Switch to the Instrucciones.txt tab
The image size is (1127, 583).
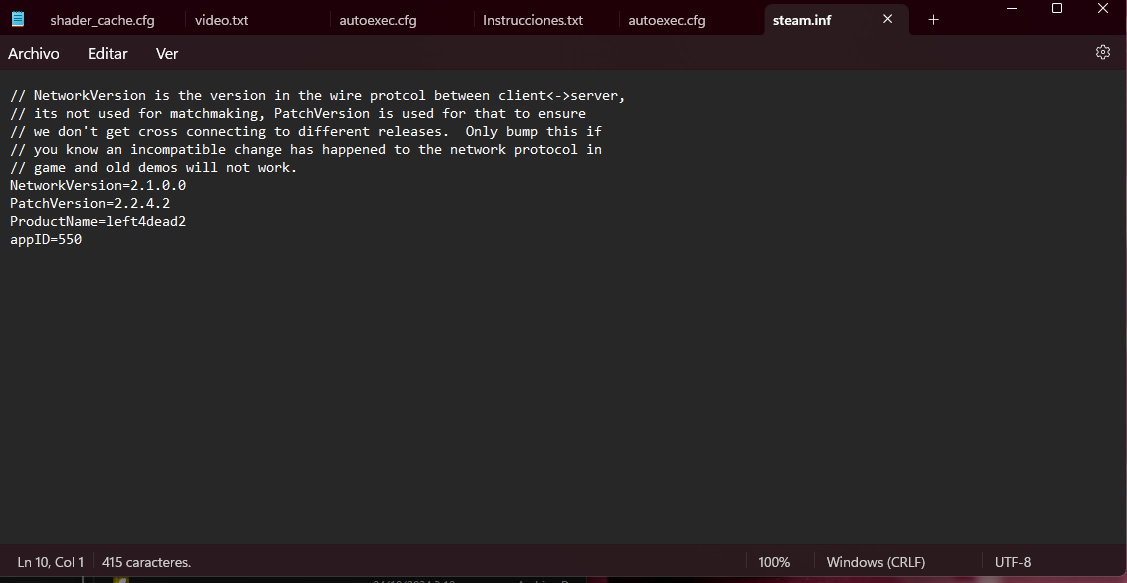(x=532, y=20)
